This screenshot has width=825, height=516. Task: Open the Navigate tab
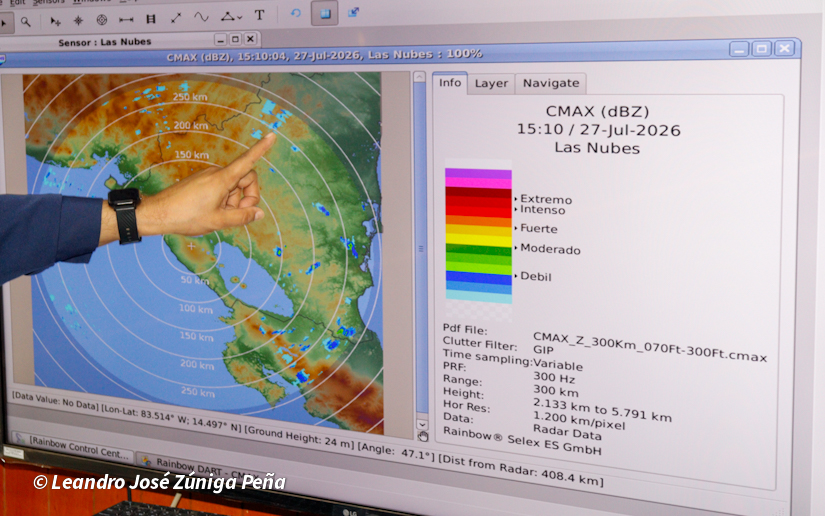point(551,83)
